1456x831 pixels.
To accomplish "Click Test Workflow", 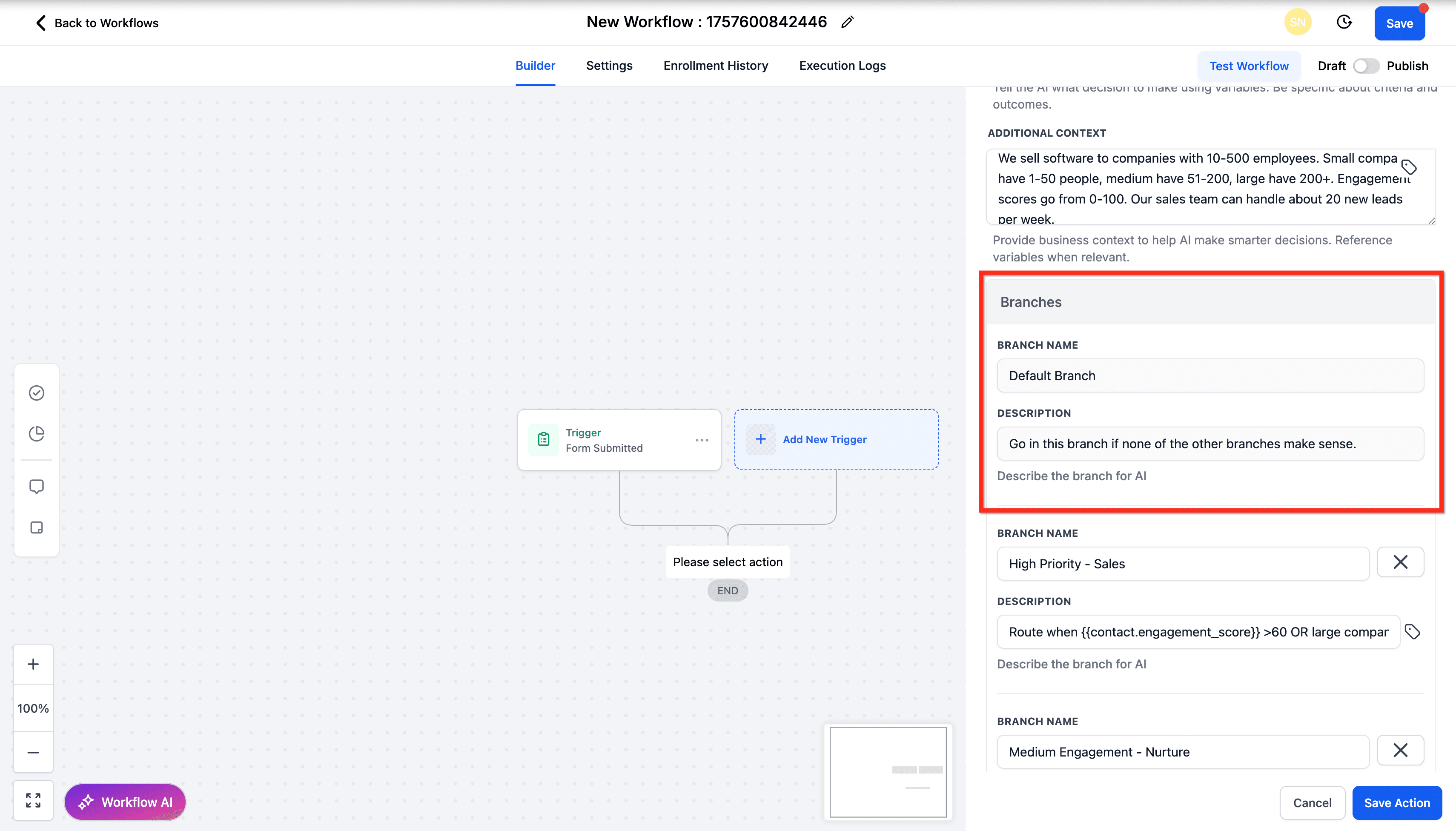I will [x=1249, y=66].
